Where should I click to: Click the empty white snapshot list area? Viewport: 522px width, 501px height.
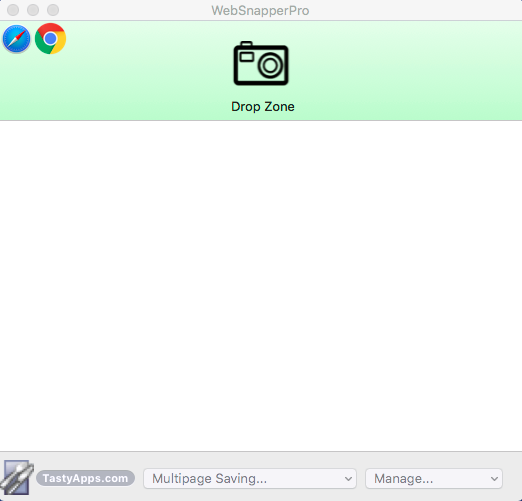261,286
